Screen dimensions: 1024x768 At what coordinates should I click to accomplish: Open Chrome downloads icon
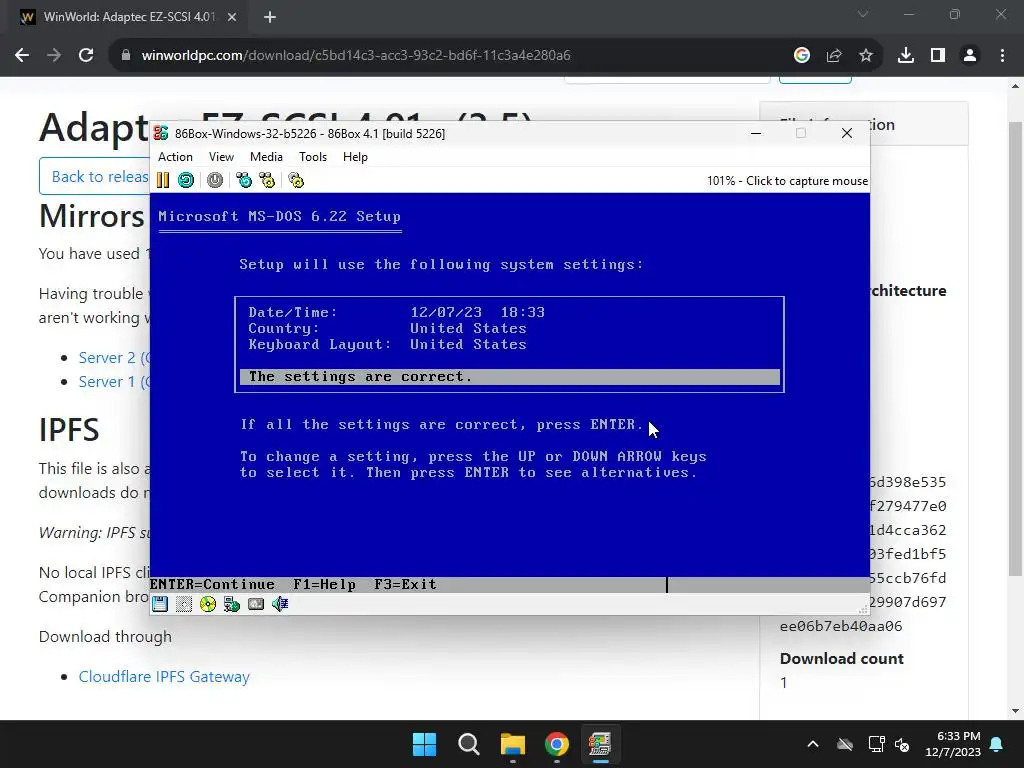click(906, 56)
